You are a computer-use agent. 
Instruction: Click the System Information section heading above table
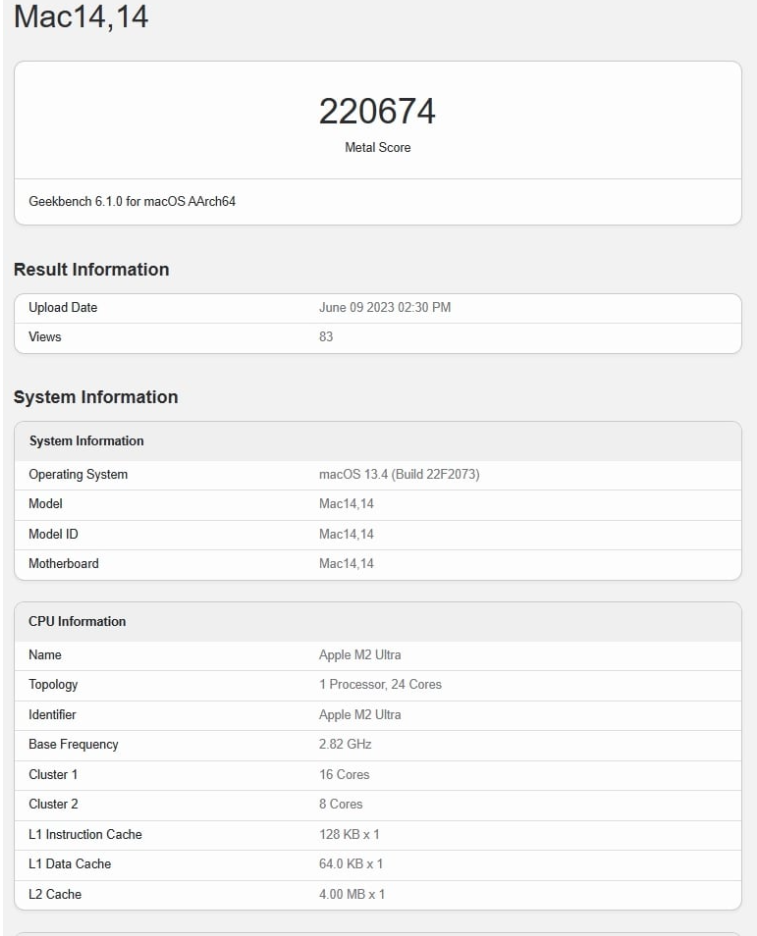click(x=96, y=397)
